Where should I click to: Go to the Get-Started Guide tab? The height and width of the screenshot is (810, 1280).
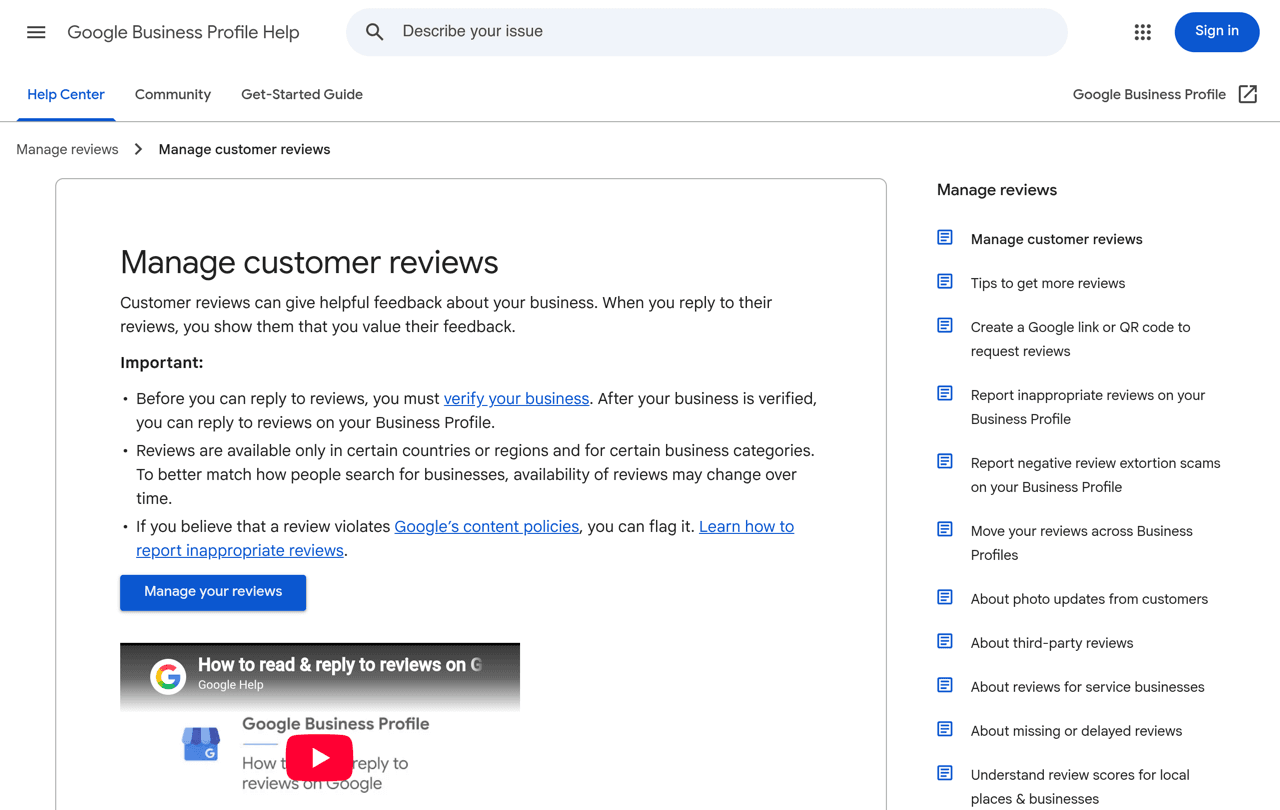click(302, 95)
